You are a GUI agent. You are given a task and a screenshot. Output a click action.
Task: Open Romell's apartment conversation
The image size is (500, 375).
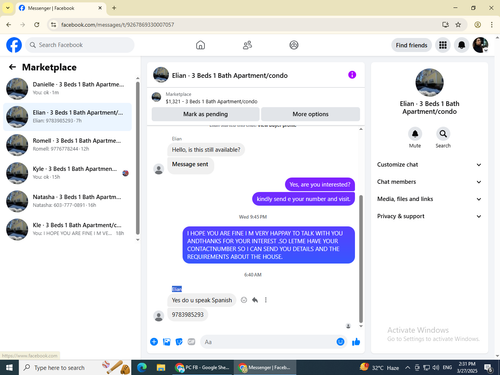tap(67, 145)
